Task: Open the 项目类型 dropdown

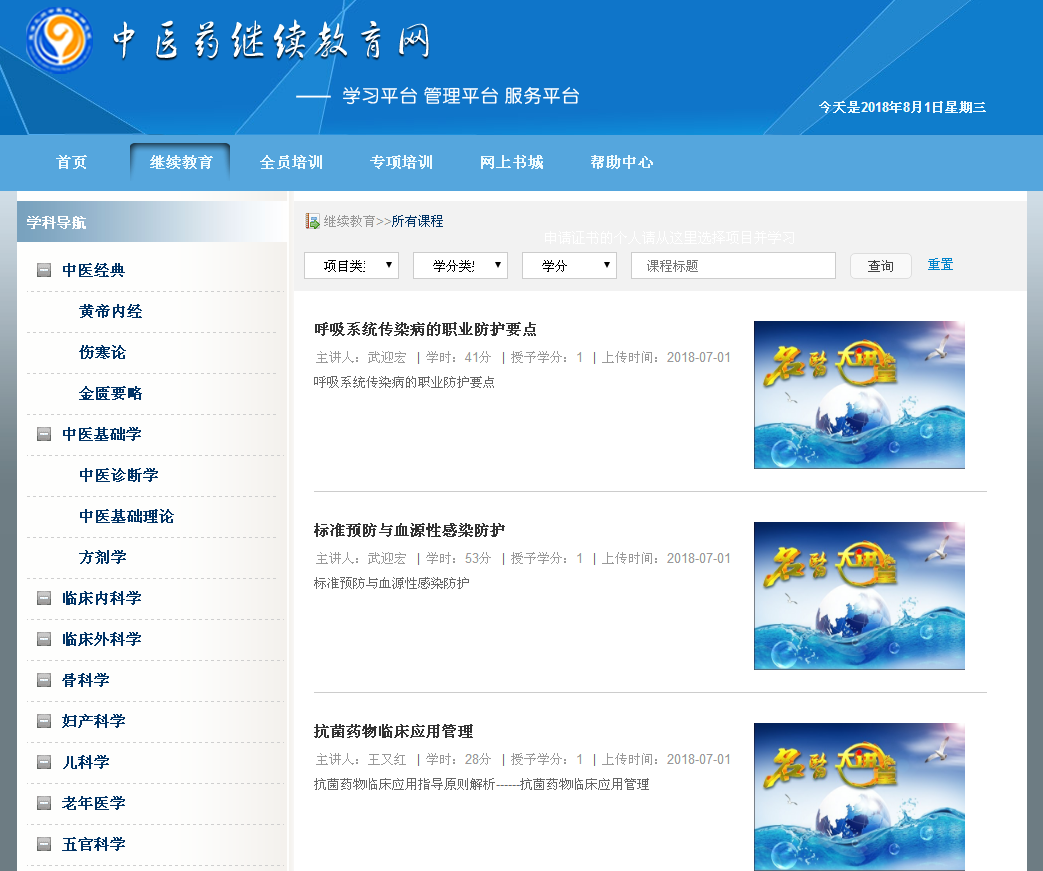Action: pos(351,265)
